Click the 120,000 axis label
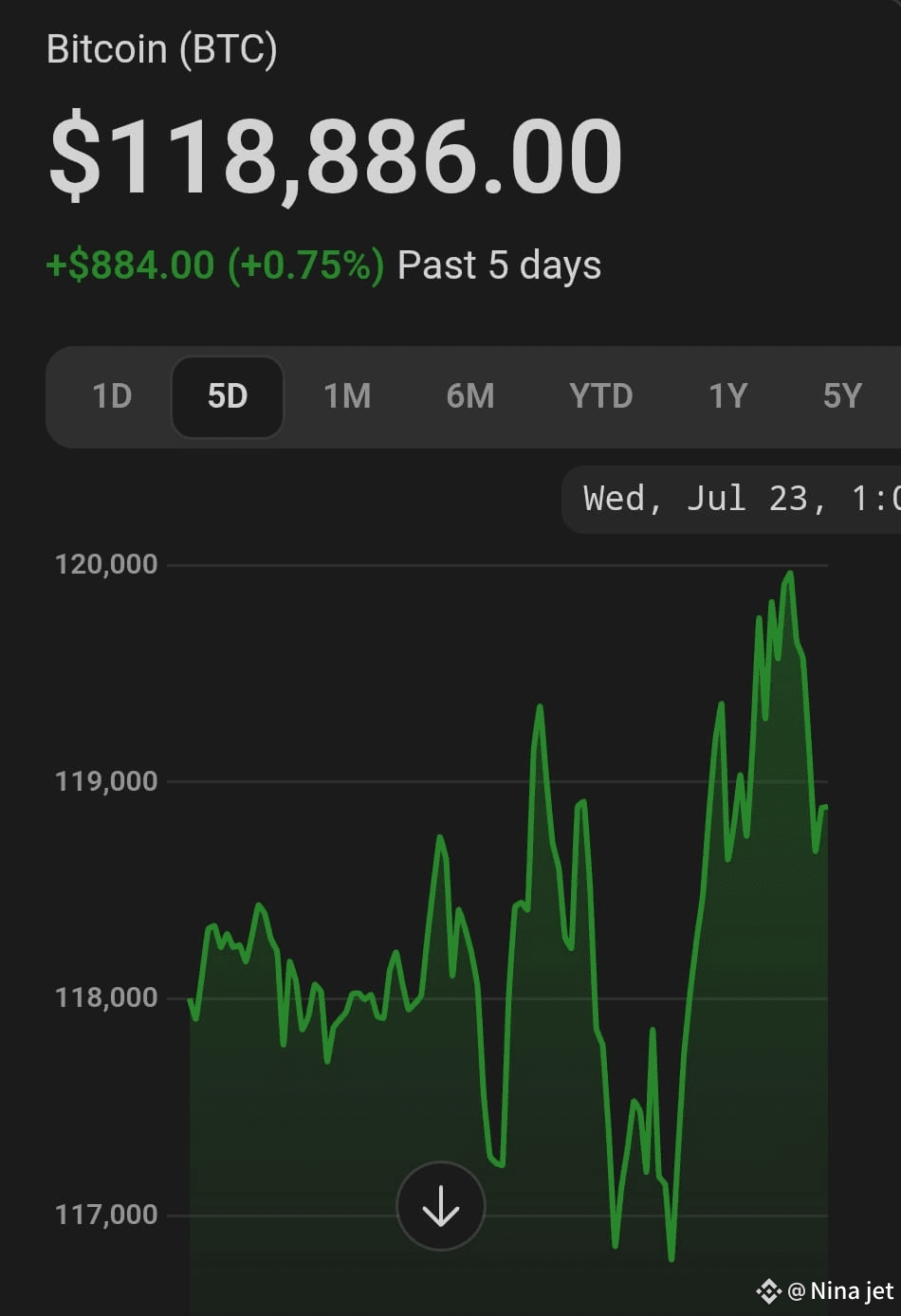This screenshot has height=1316, width=901. point(106,564)
